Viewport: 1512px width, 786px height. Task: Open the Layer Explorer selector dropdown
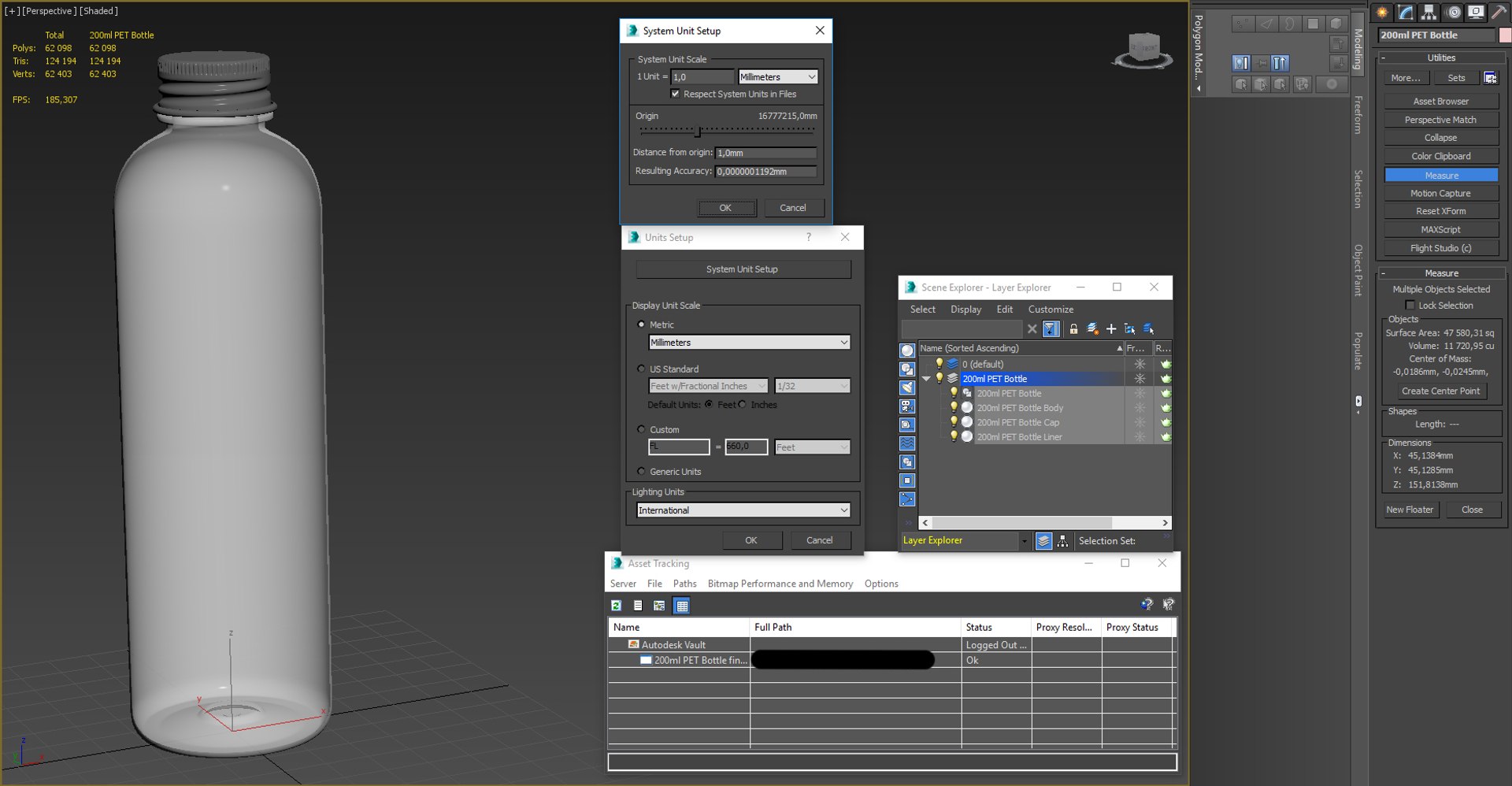(1024, 541)
